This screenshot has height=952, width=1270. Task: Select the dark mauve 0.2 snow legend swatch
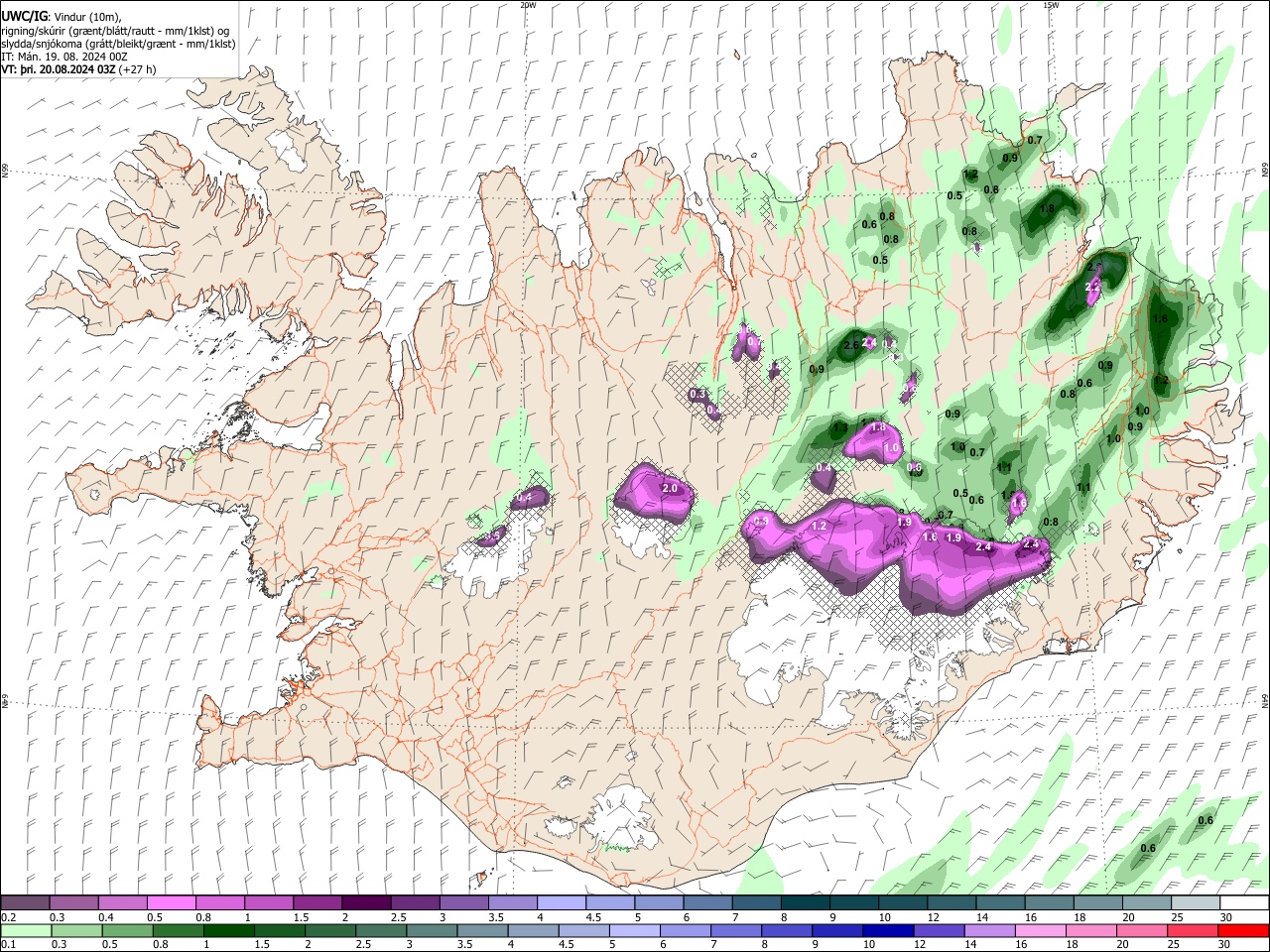pos(25,903)
